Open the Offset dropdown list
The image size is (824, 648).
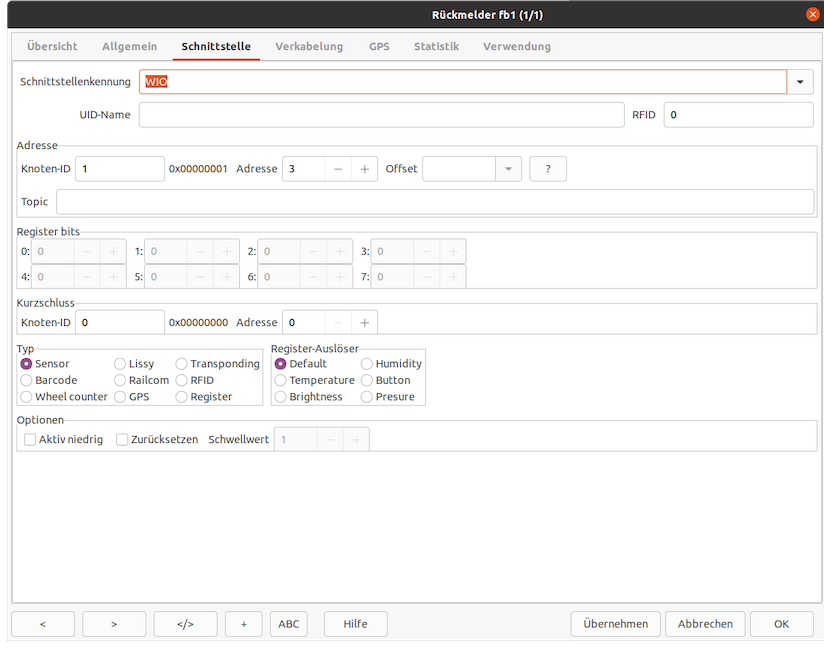click(509, 169)
